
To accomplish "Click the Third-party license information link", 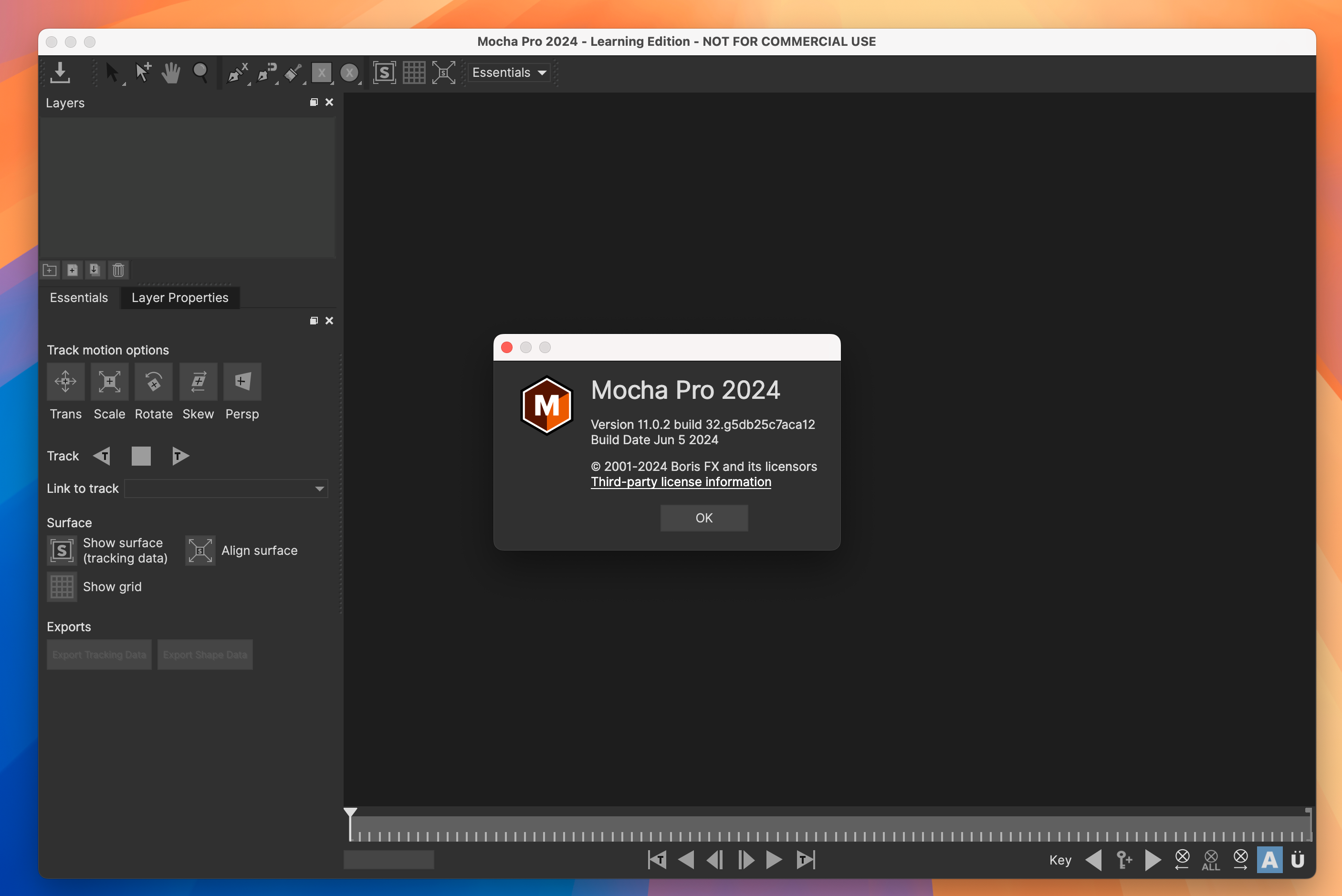I will click(682, 481).
